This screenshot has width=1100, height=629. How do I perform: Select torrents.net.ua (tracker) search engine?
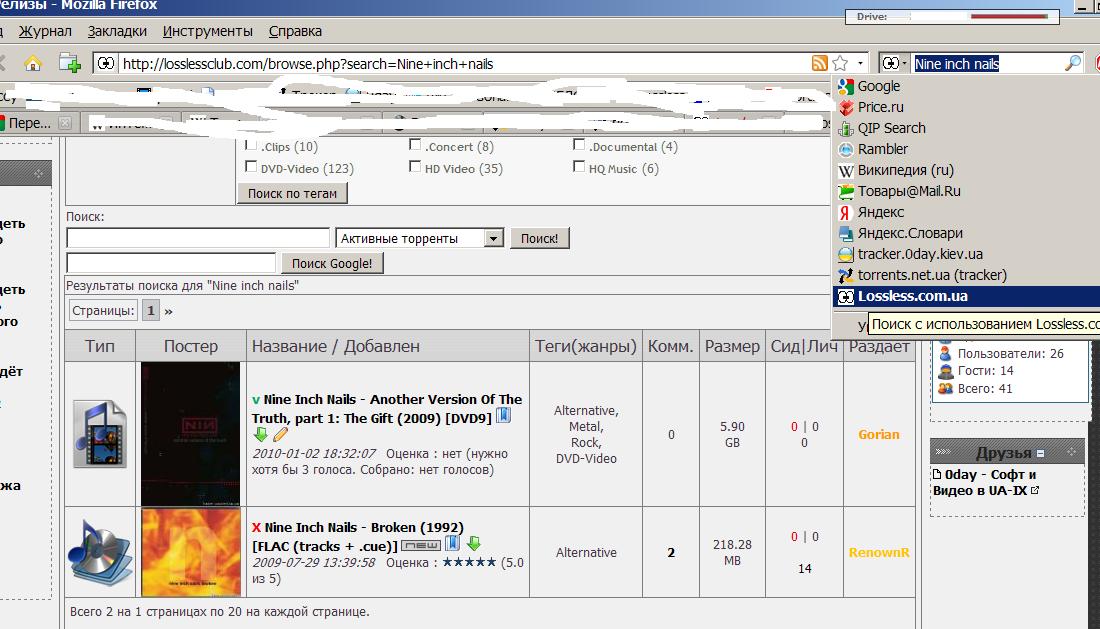point(966,276)
